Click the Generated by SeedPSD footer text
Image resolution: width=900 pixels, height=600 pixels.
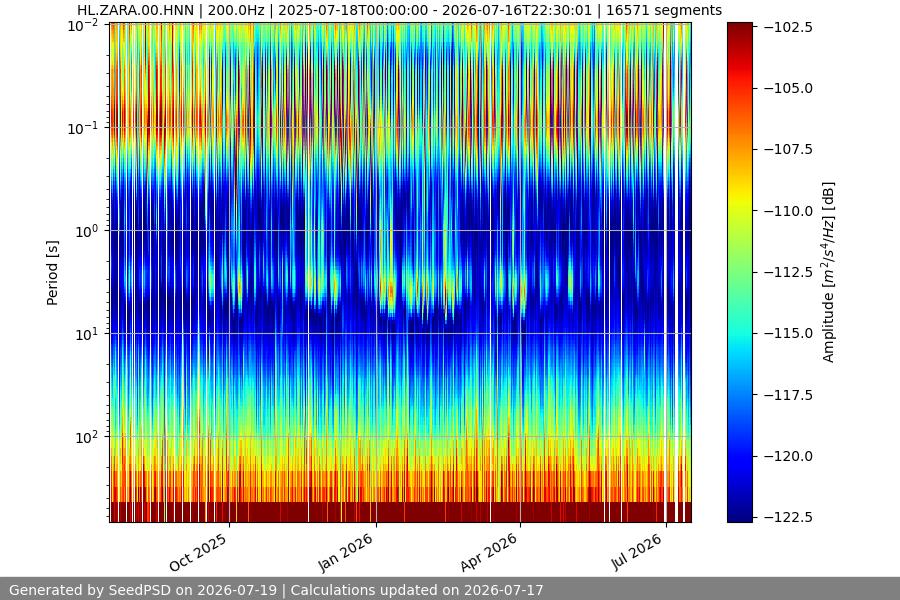(x=276, y=590)
